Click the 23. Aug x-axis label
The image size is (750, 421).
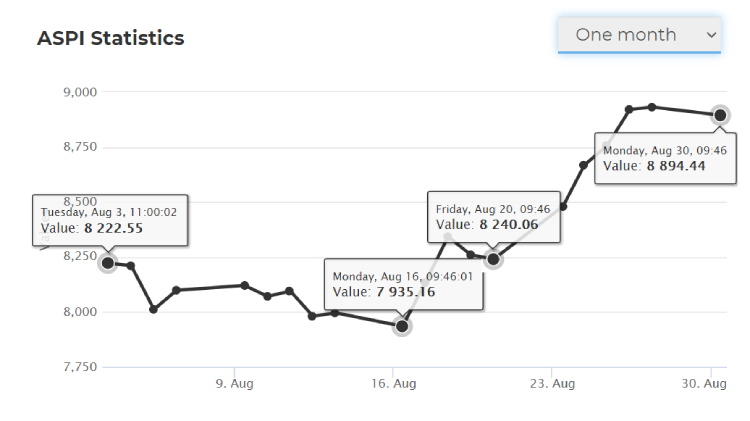(552, 383)
